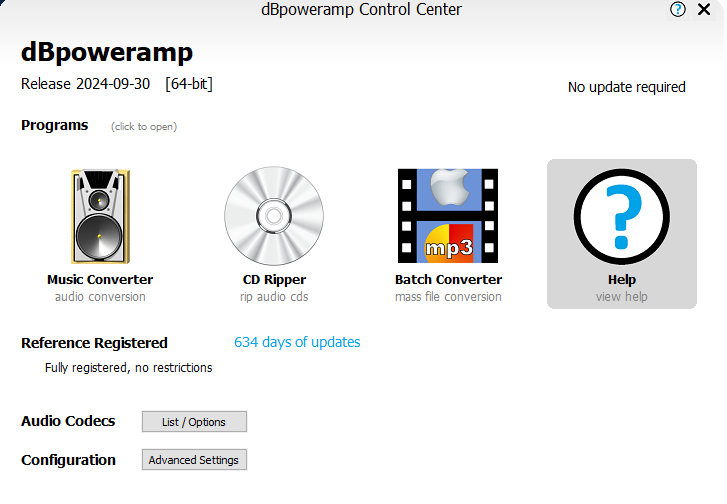Click the 'Batch Converter' text label

pos(448,280)
